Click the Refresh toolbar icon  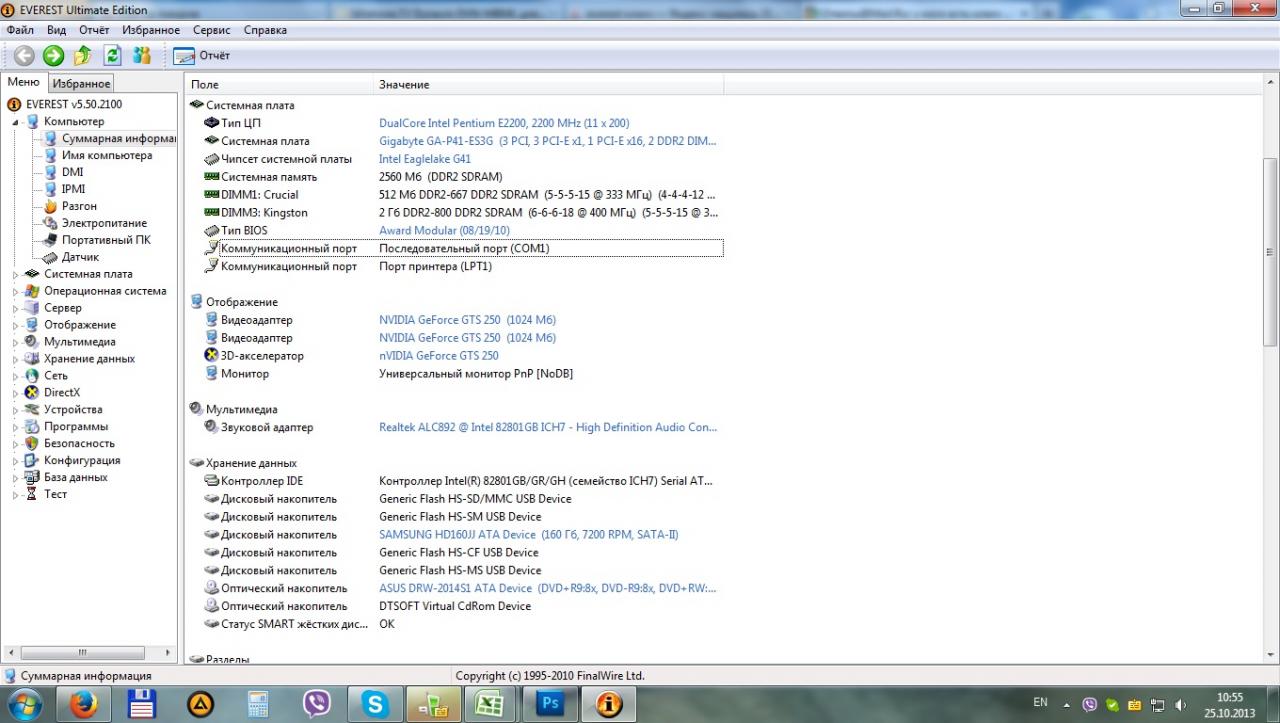(x=113, y=56)
